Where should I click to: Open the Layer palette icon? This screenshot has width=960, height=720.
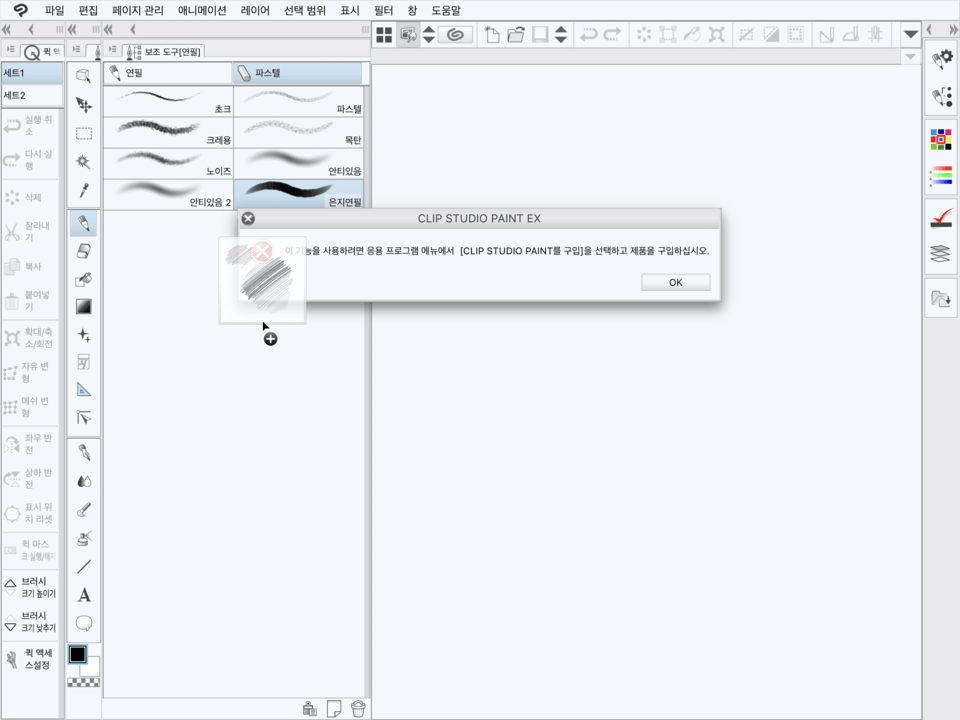coord(940,254)
